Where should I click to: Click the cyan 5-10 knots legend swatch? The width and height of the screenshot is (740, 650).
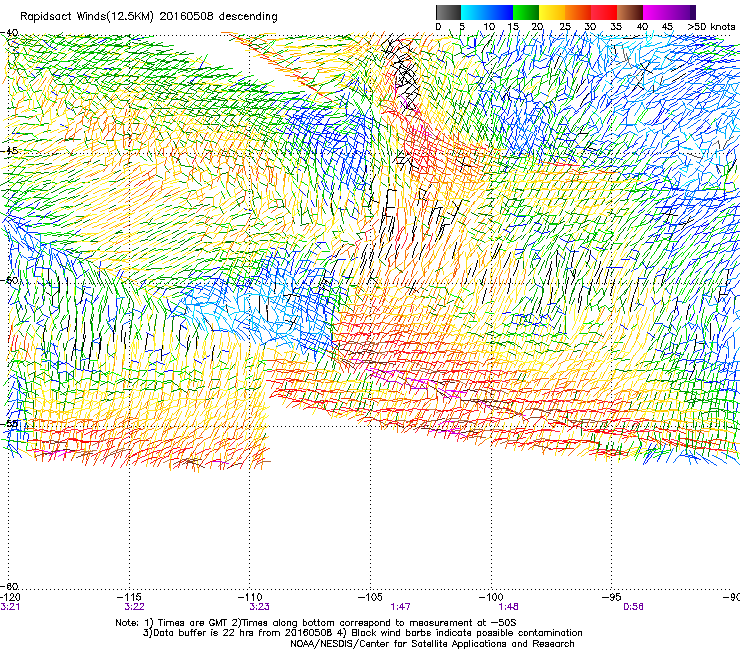coord(474,12)
